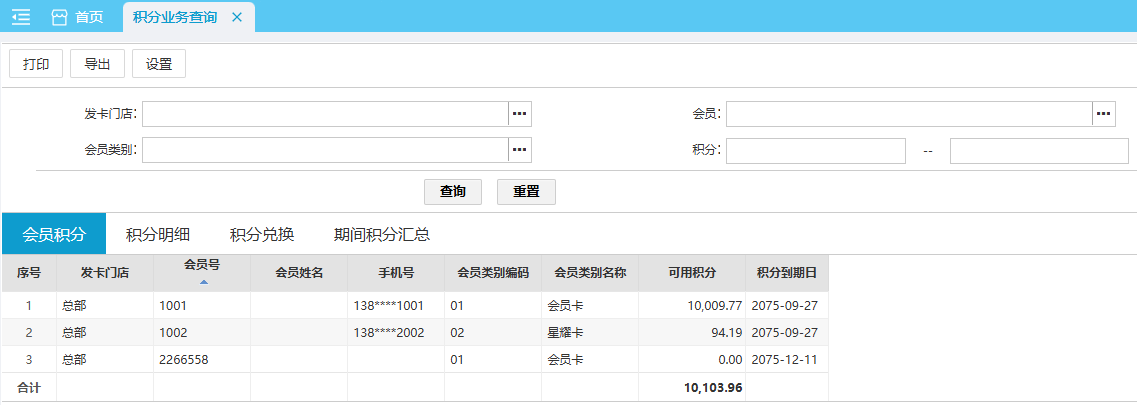Collapse the sidebar menu icon

tap(21, 17)
